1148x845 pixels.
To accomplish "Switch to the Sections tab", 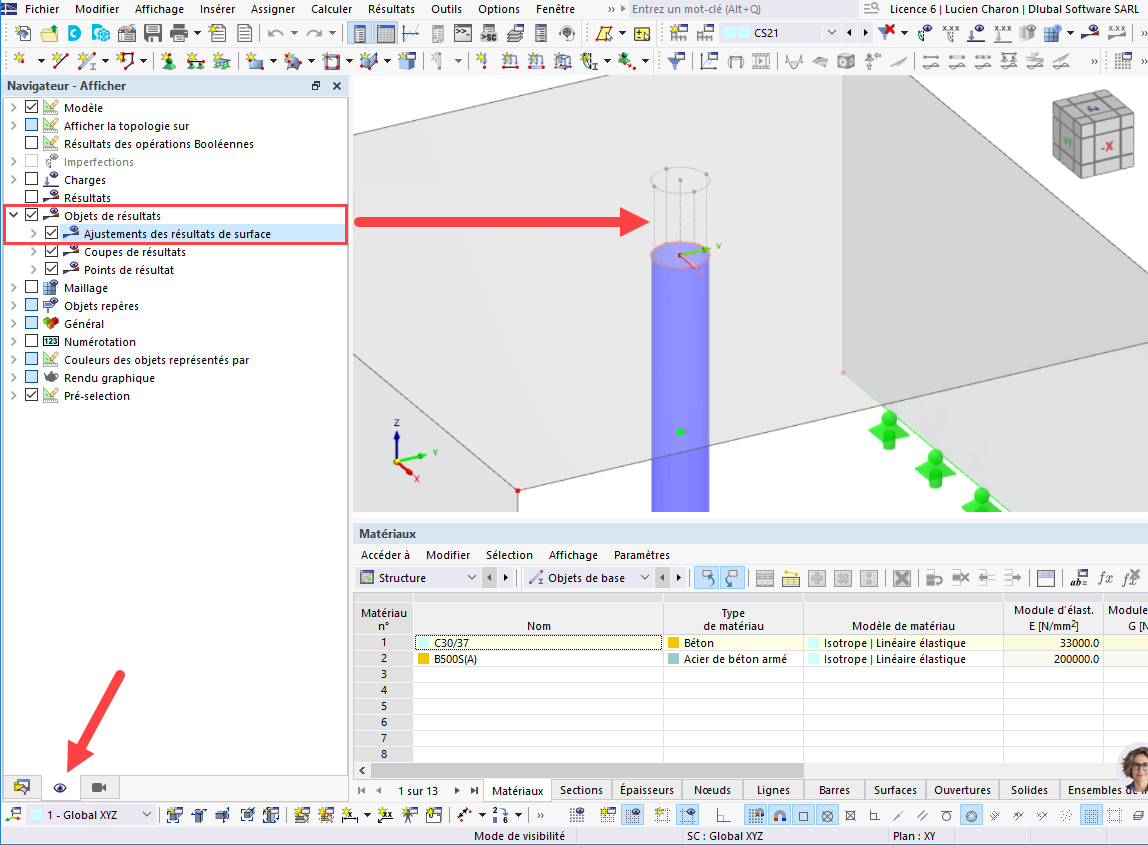I will click(581, 790).
